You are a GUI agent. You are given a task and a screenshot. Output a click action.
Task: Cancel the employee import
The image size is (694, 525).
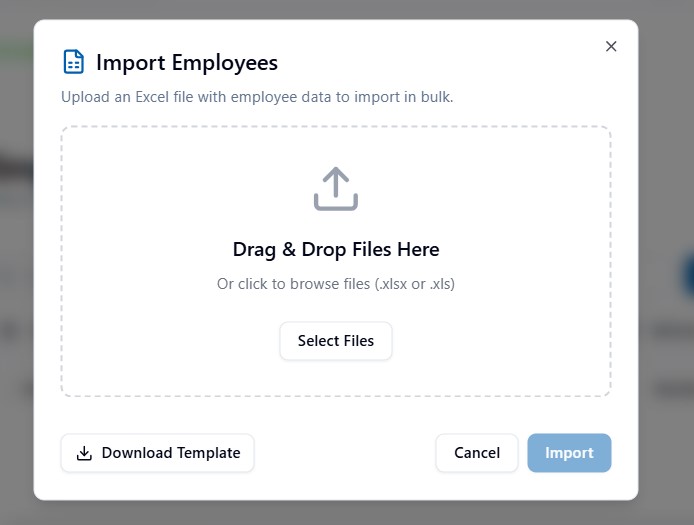click(x=476, y=453)
